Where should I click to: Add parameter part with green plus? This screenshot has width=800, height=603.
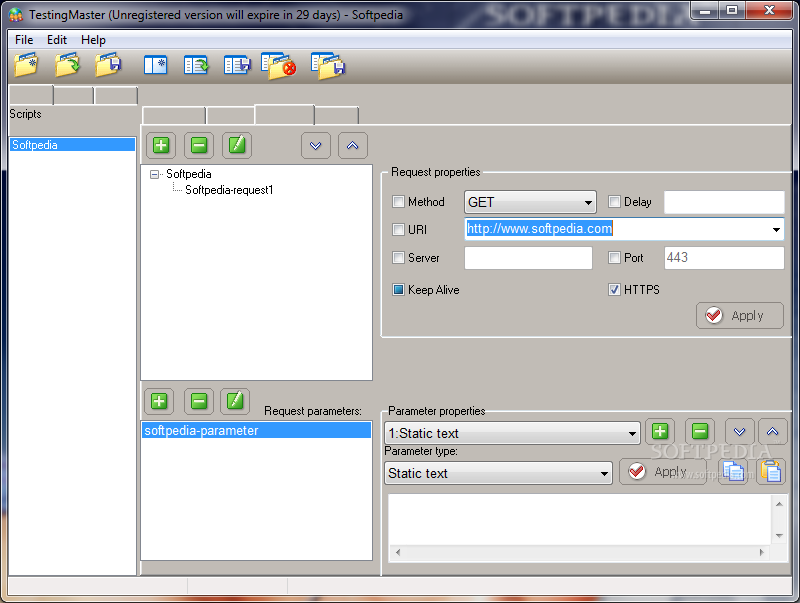coord(660,432)
